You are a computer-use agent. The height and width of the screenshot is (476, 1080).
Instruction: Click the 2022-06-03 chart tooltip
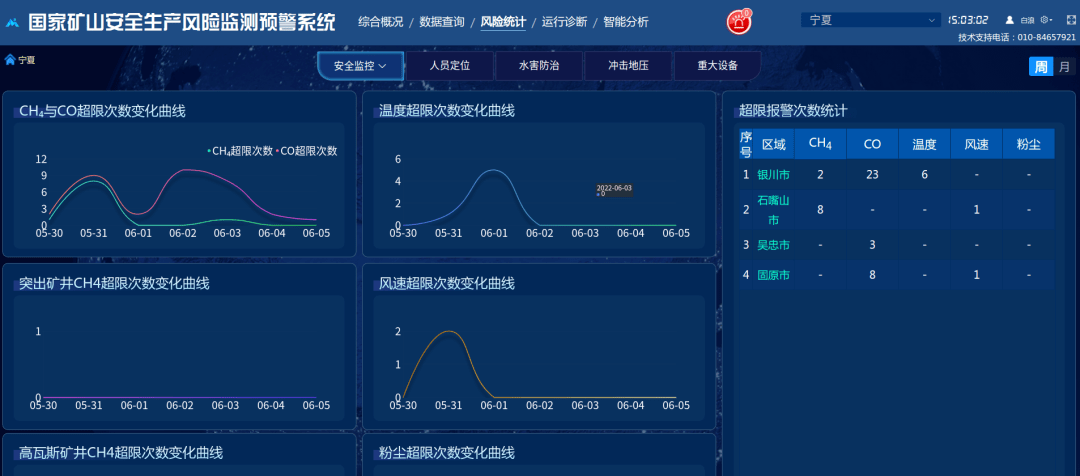614,191
